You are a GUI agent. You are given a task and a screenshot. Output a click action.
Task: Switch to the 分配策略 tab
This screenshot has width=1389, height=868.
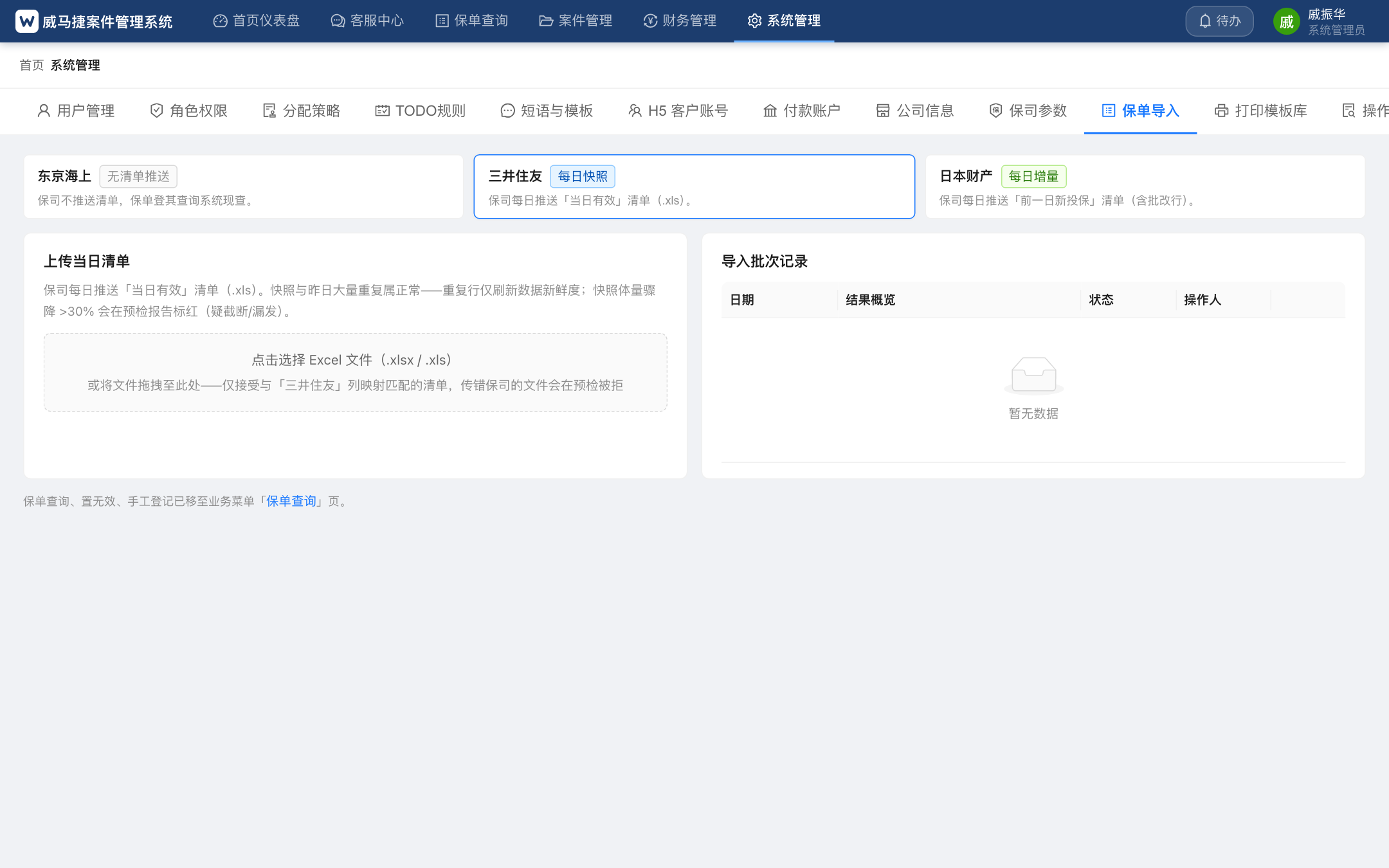point(302,111)
